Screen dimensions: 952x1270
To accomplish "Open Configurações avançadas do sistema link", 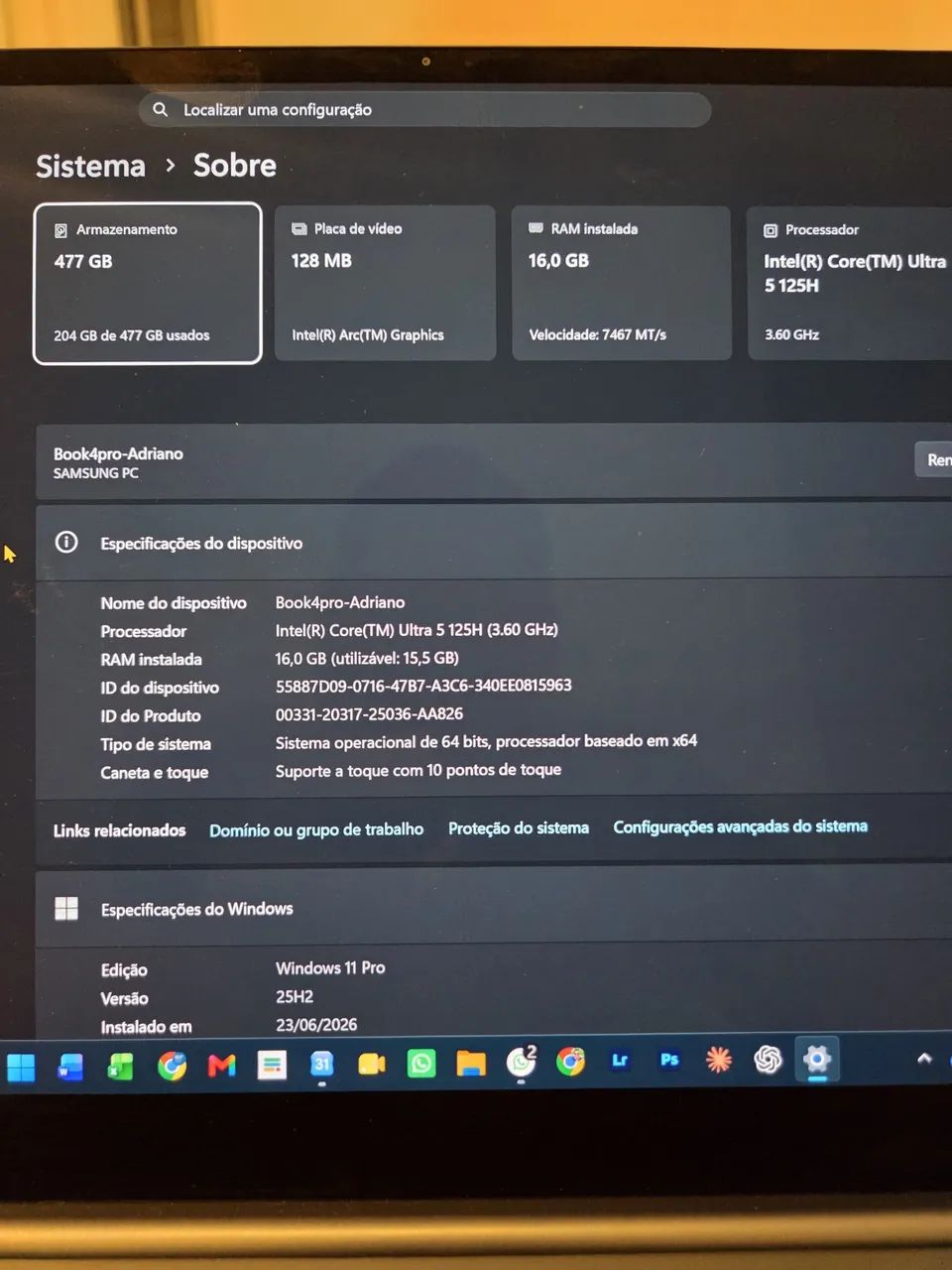I will pos(740,826).
